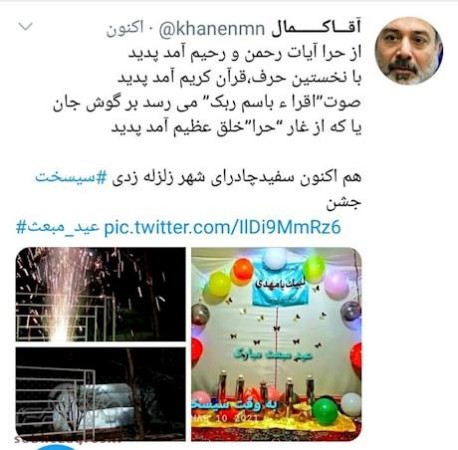Open the balloon celebration photo thumbnail
Viewport: 458px width, 450px height.
(276, 344)
